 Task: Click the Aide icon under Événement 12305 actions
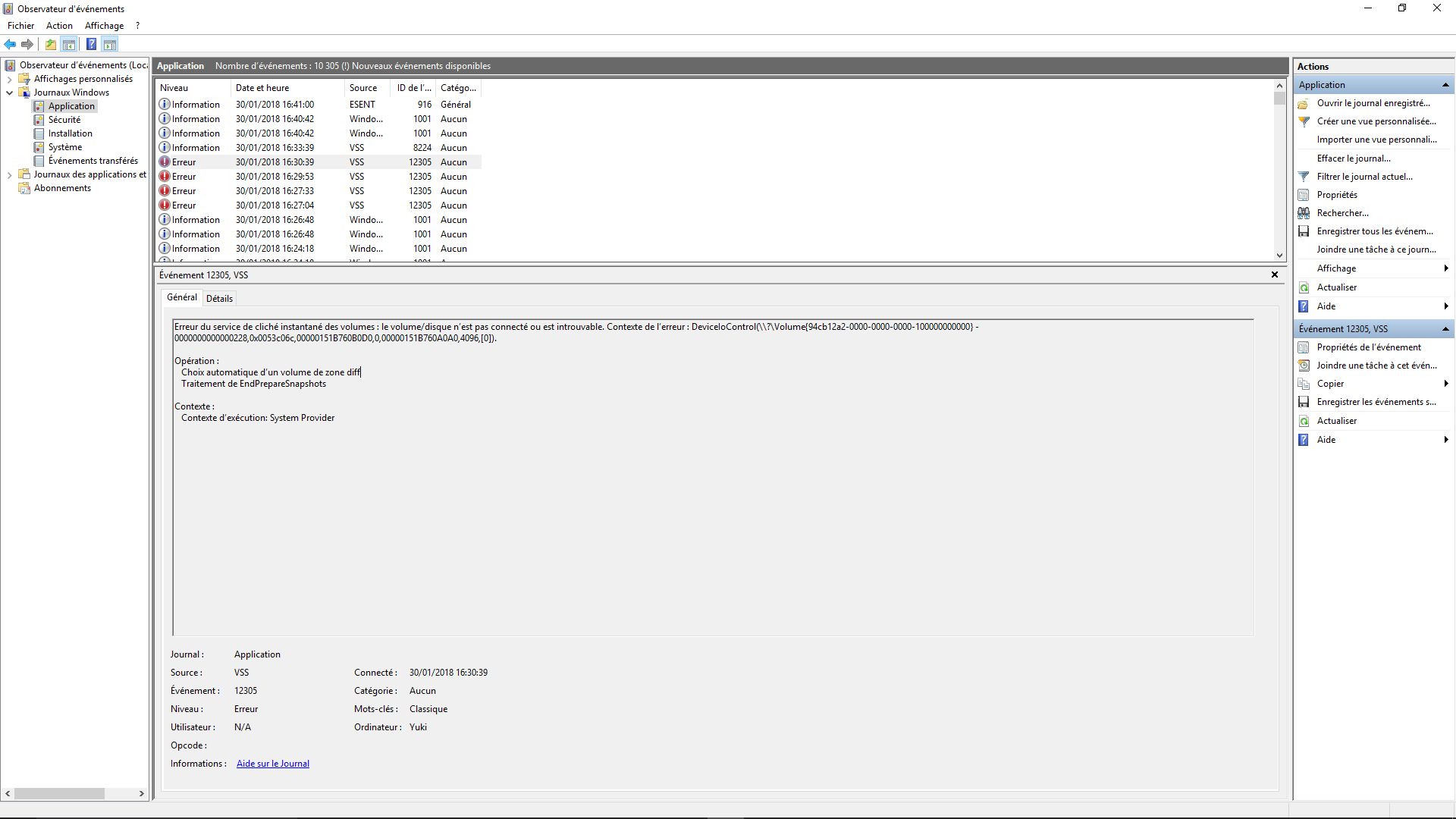point(1304,440)
